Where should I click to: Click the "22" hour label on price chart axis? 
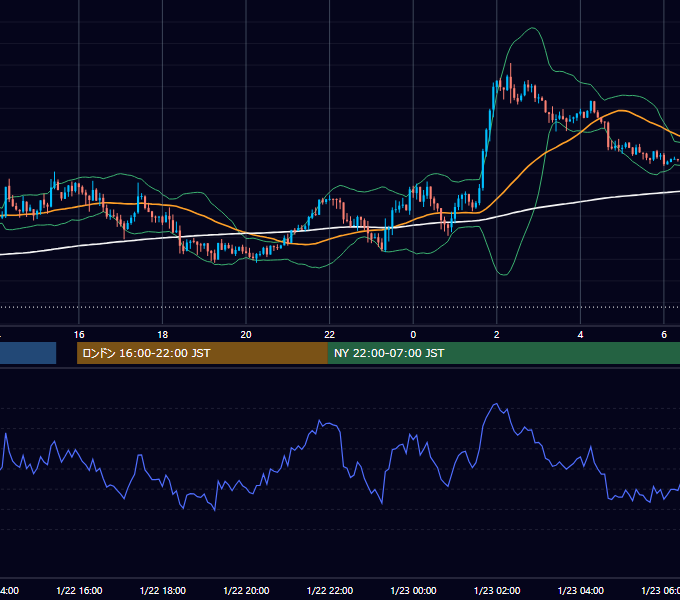tap(330, 335)
